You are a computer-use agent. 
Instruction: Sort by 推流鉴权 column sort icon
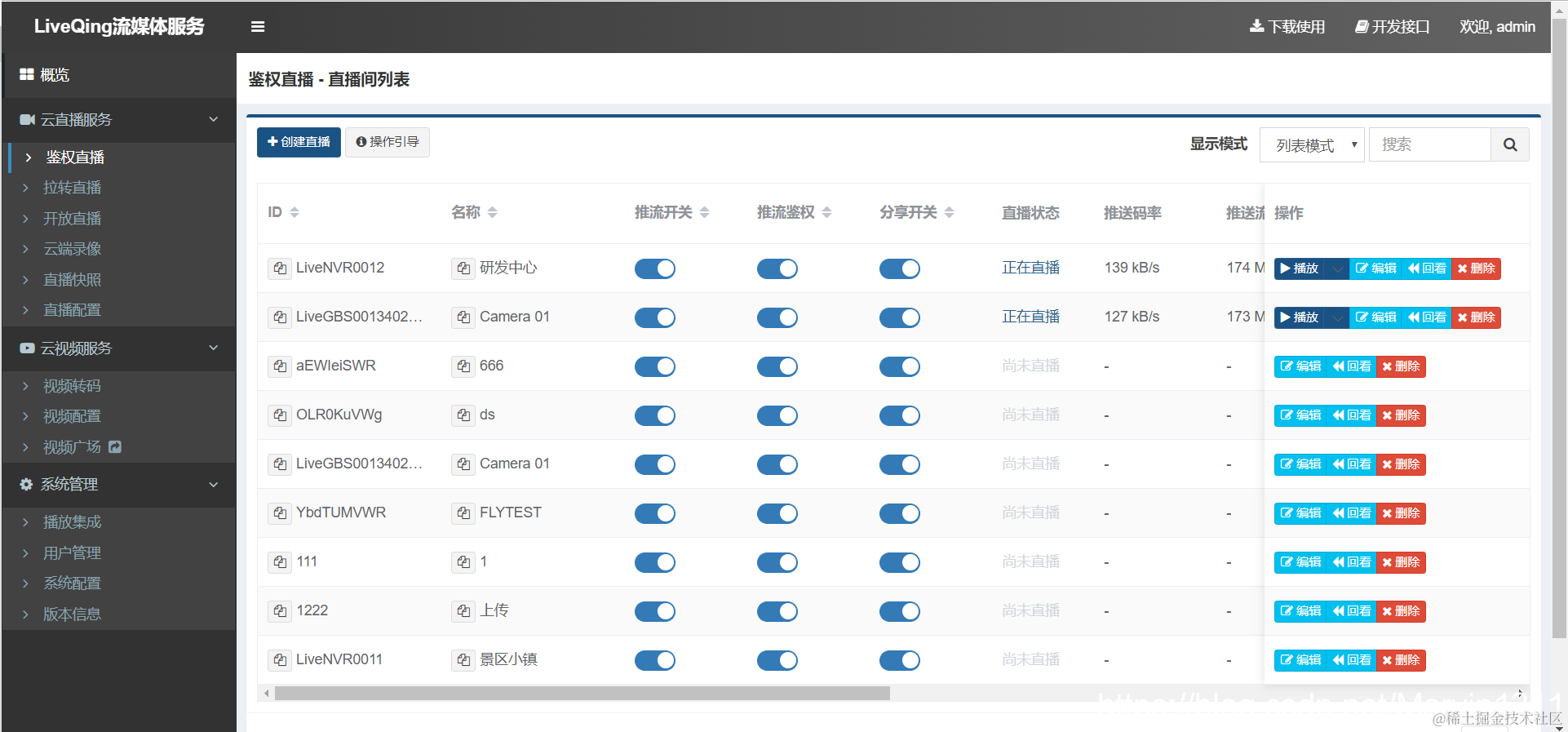pos(827,212)
